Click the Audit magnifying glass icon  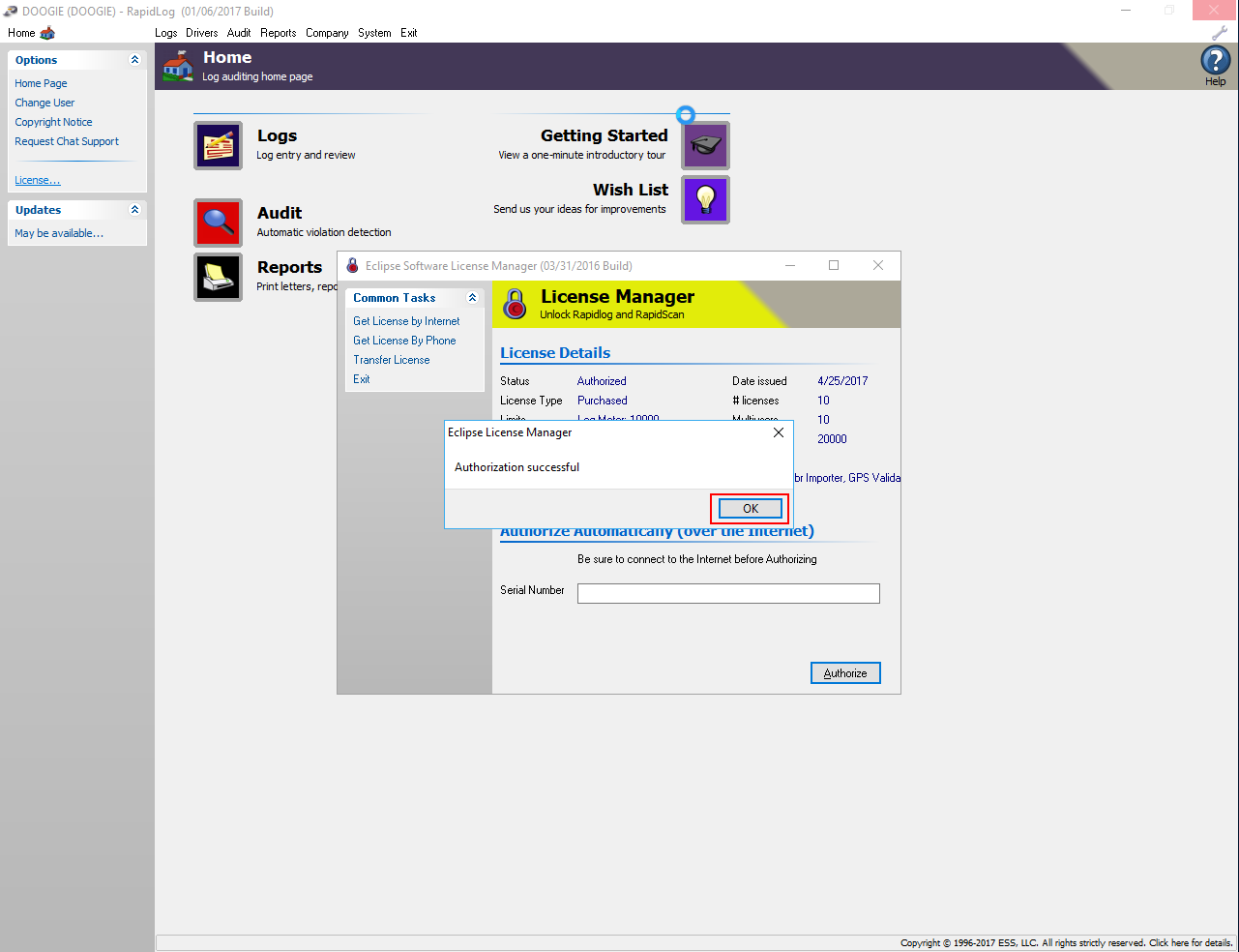218,223
